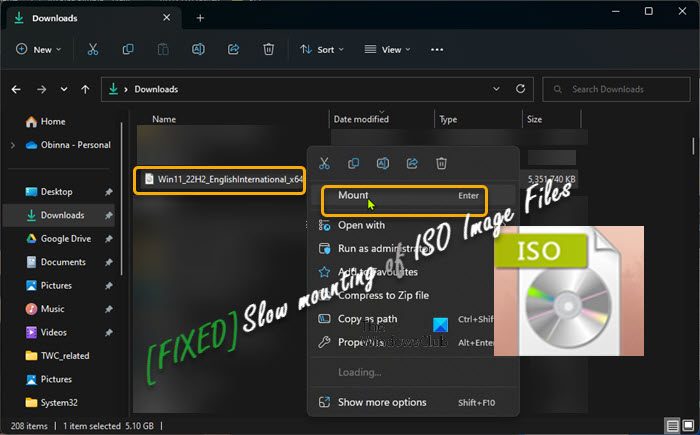Unpin Music from quick access
The width and height of the screenshot is (700, 435).
[x=108, y=309]
